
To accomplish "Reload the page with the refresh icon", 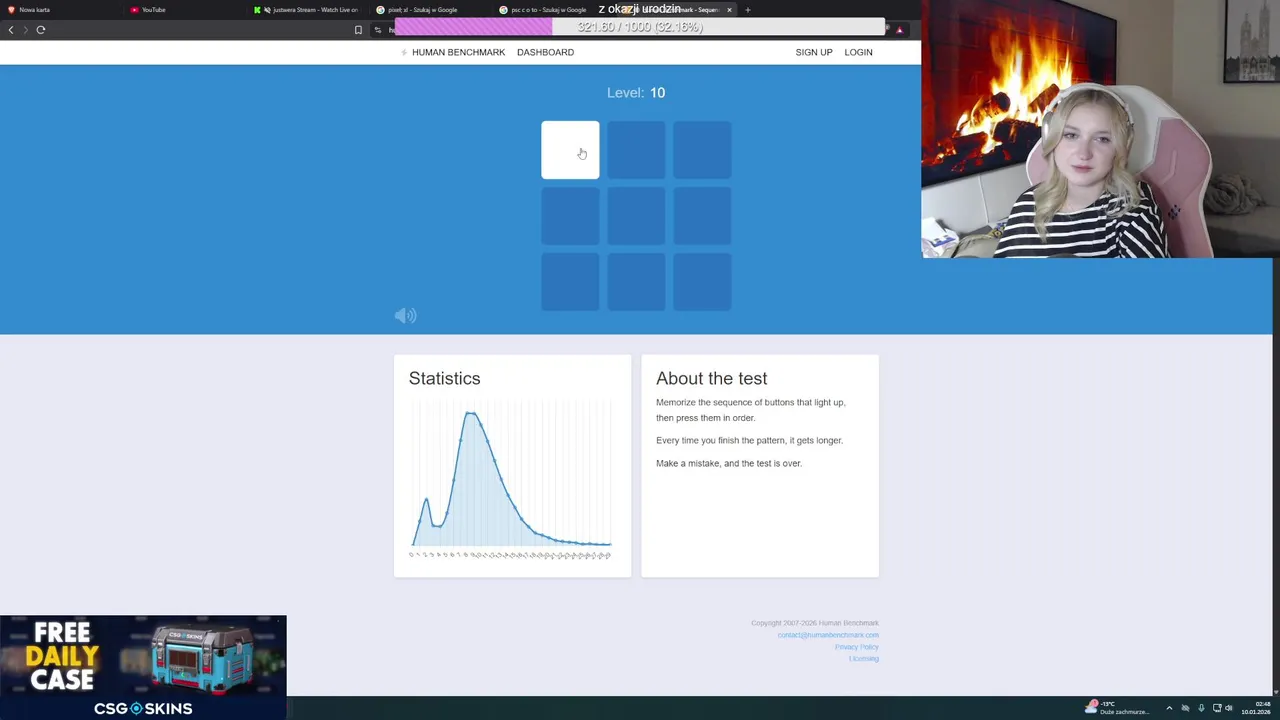I will click(41, 30).
